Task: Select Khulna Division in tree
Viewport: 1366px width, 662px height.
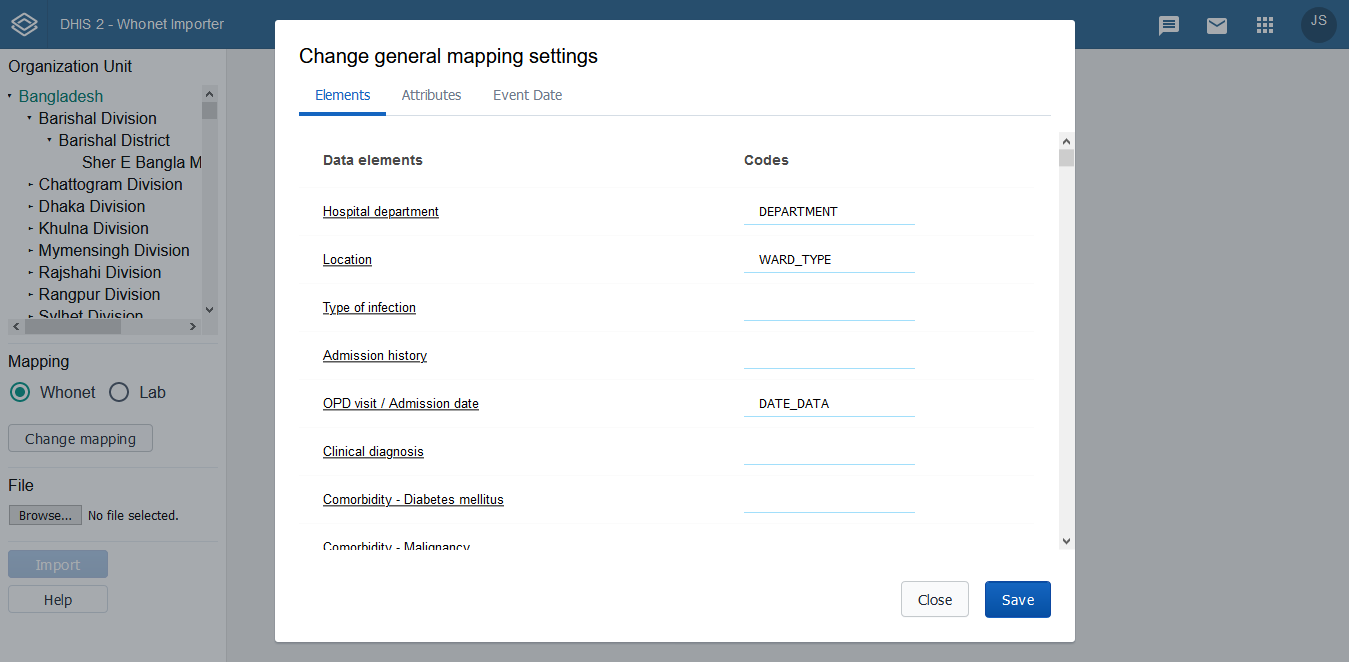Action: click(94, 229)
